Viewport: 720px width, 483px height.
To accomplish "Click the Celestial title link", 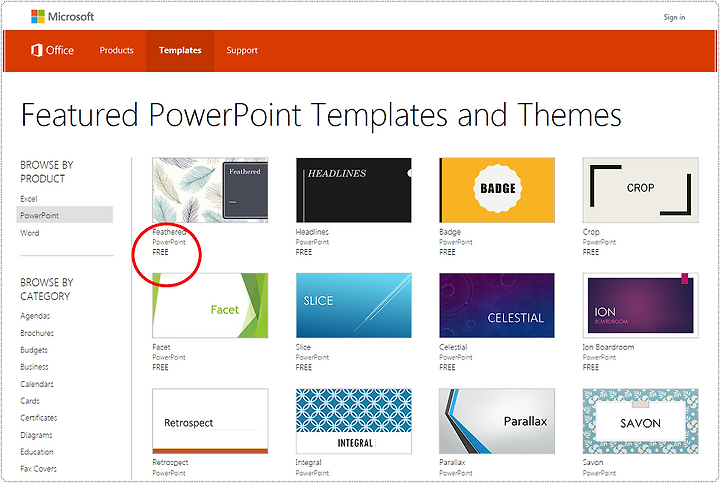I will 453,347.
